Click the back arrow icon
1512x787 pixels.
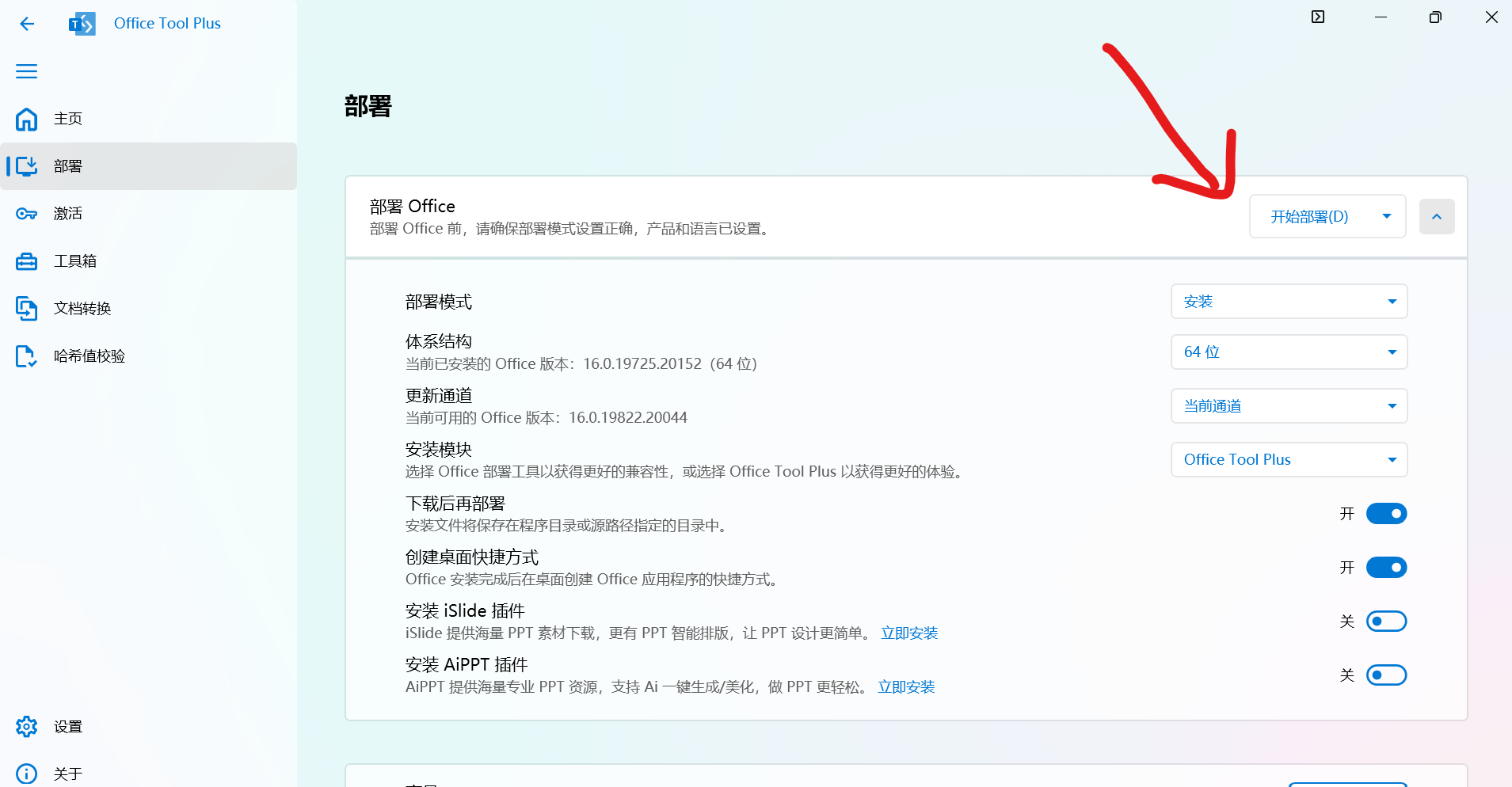pyautogui.click(x=27, y=24)
